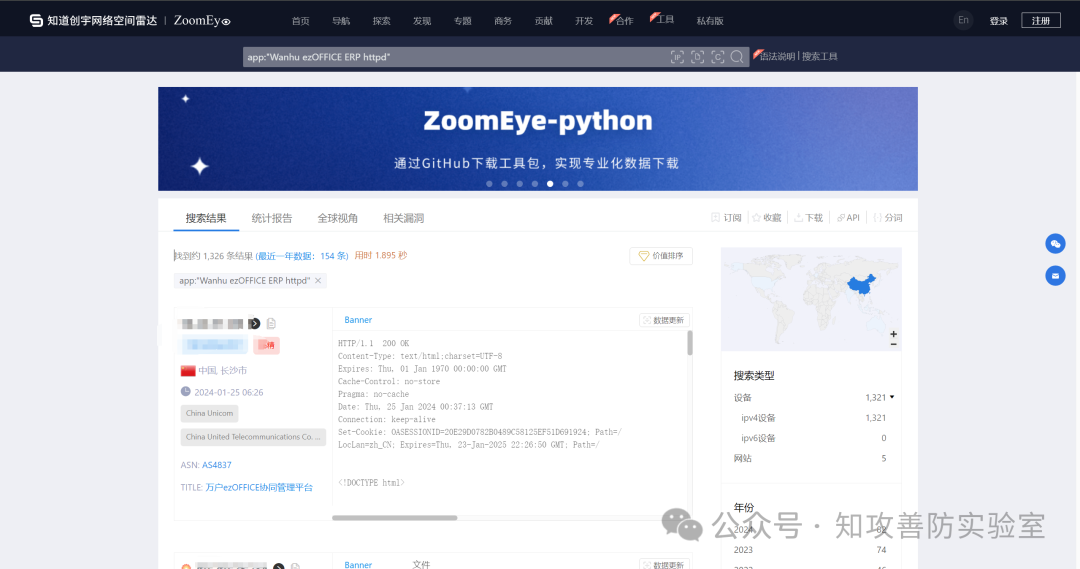Click the search query input field
The image size is (1080, 569).
pyautogui.click(x=455, y=57)
